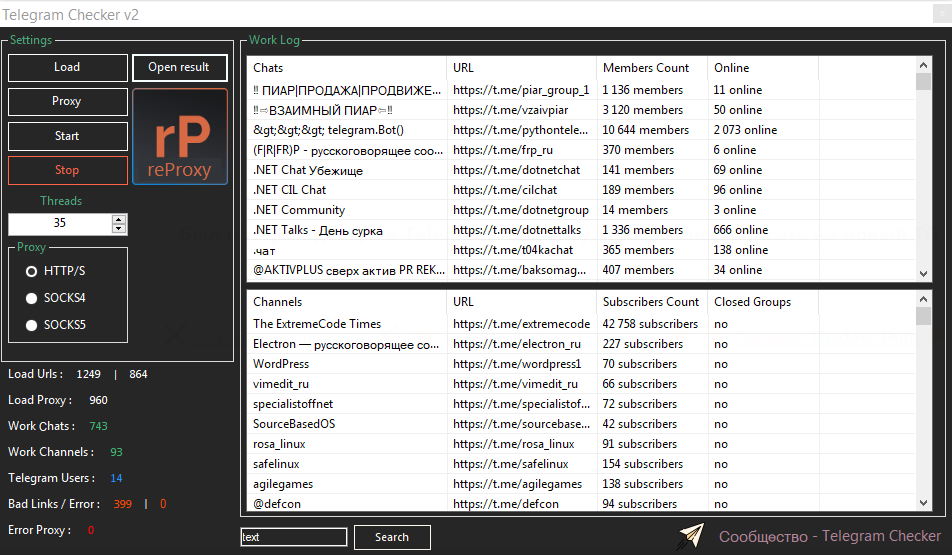Select the .NET Community chat row

(x=581, y=210)
